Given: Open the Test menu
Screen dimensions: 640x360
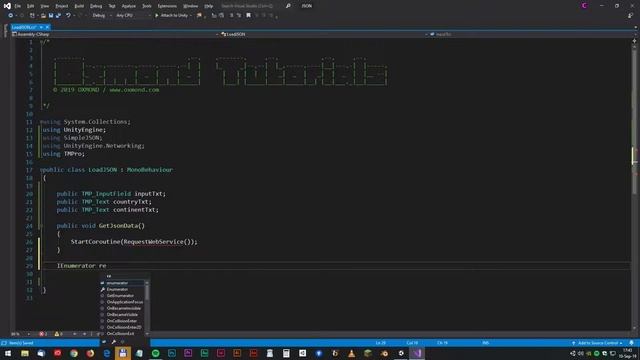Looking at the screenshot, I should [x=112, y=6].
